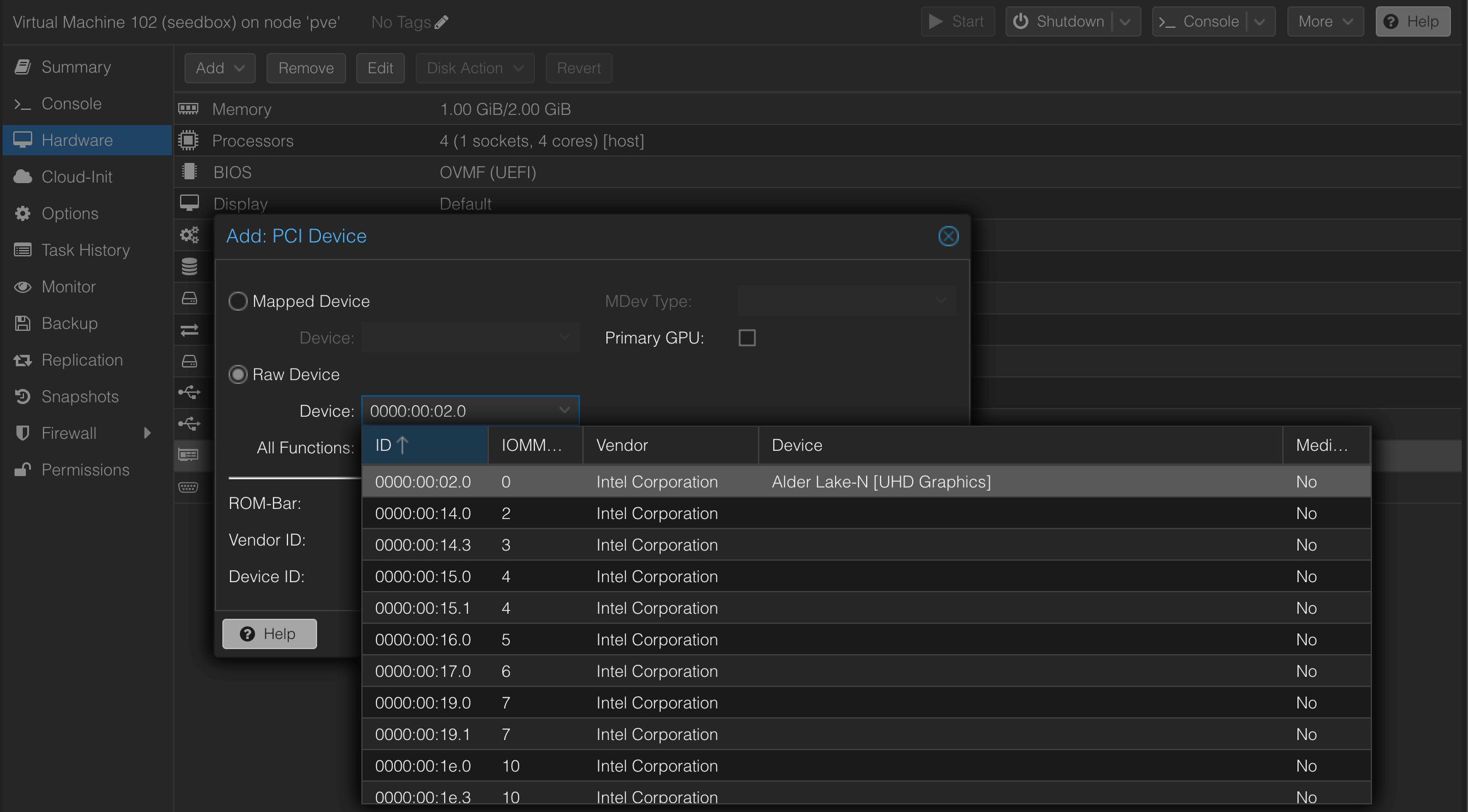Image resolution: width=1468 pixels, height=812 pixels.
Task: Select the Mapped Device radio button
Action: [238, 301]
